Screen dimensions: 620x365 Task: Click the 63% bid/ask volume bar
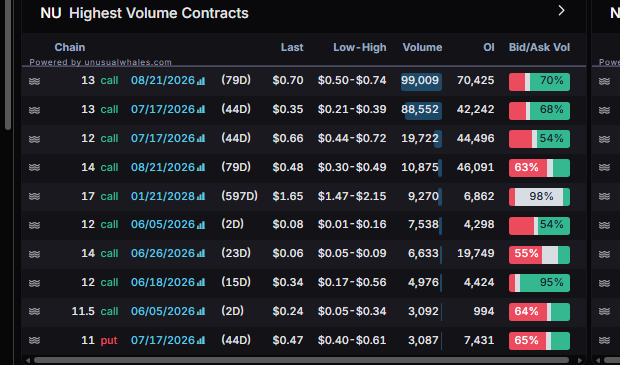pos(539,168)
